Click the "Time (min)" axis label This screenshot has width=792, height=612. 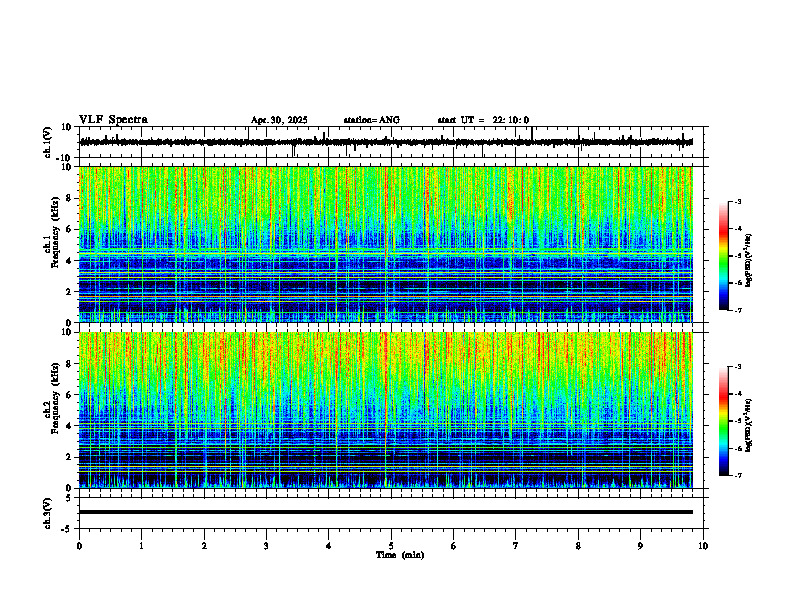(x=400, y=555)
